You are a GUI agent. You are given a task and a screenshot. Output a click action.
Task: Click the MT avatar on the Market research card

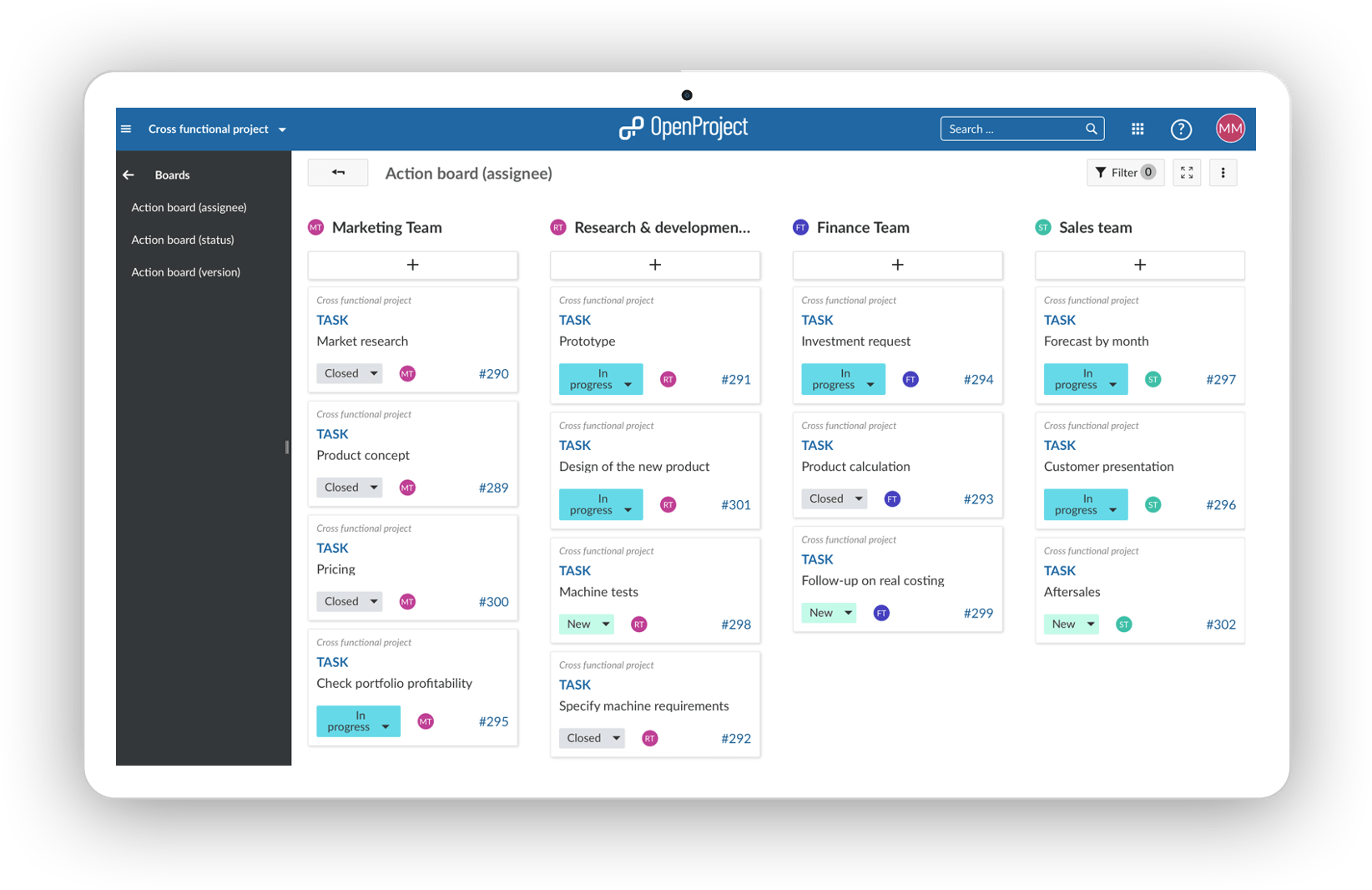406,374
